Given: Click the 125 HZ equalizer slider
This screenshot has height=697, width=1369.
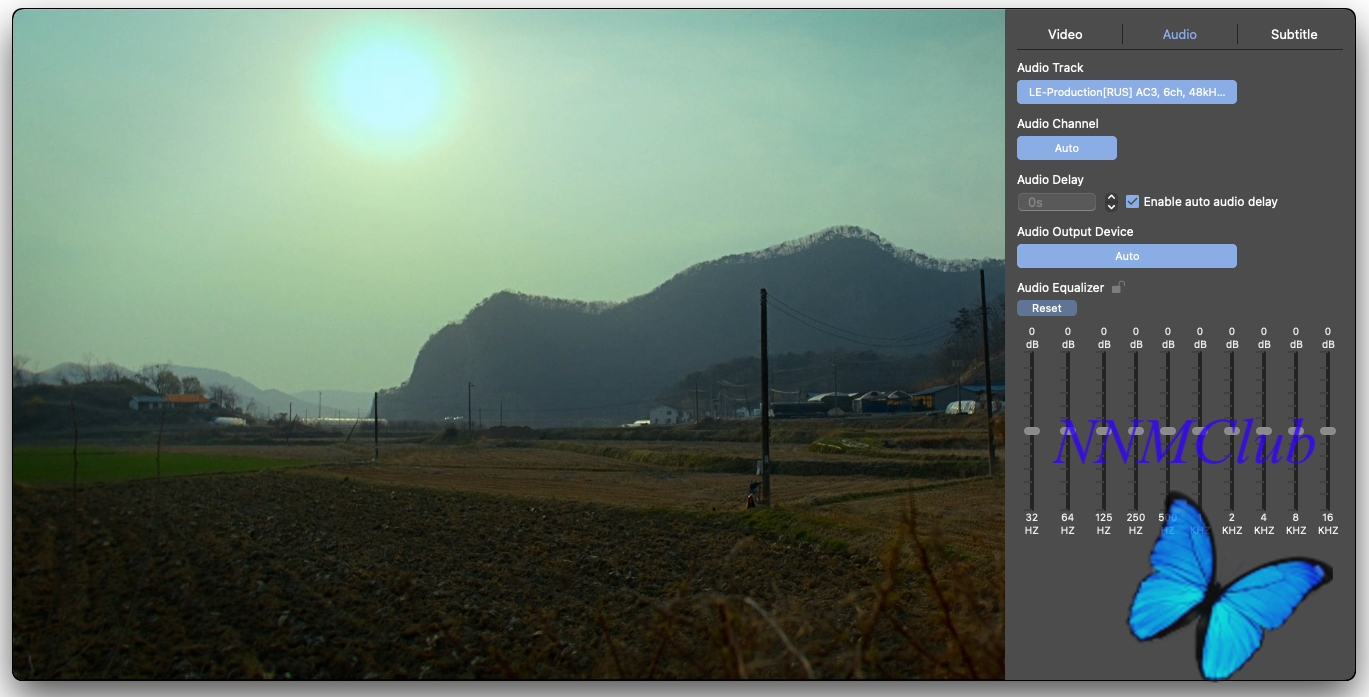Looking at the screenshot, I should (x=1104, y=431).
